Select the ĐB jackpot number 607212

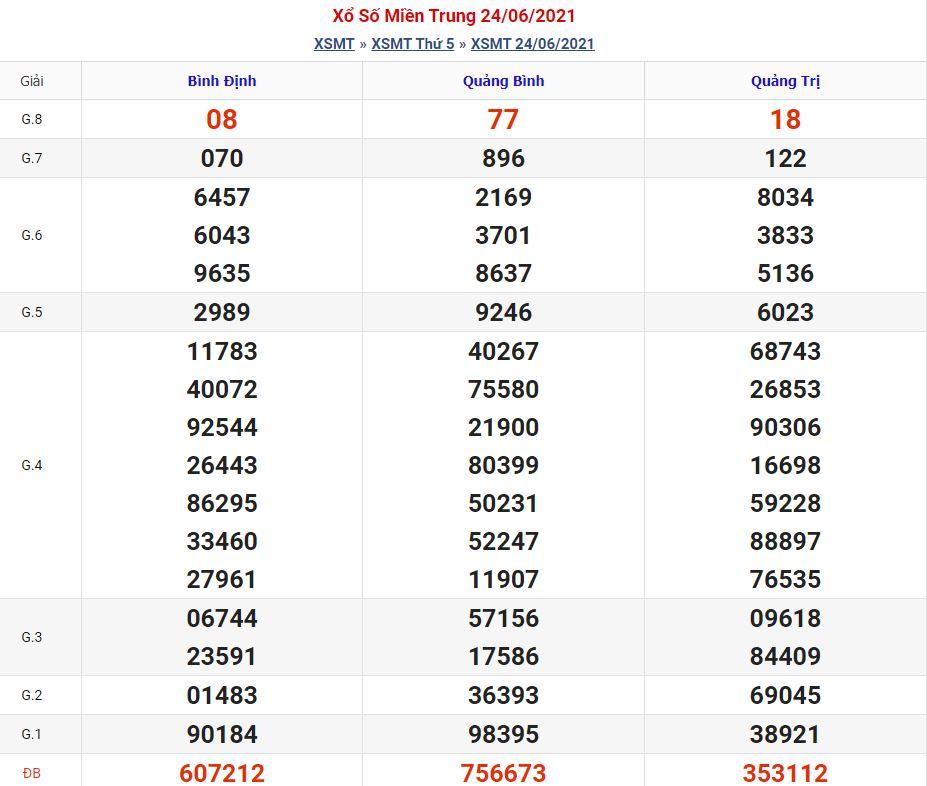(222, 773)
